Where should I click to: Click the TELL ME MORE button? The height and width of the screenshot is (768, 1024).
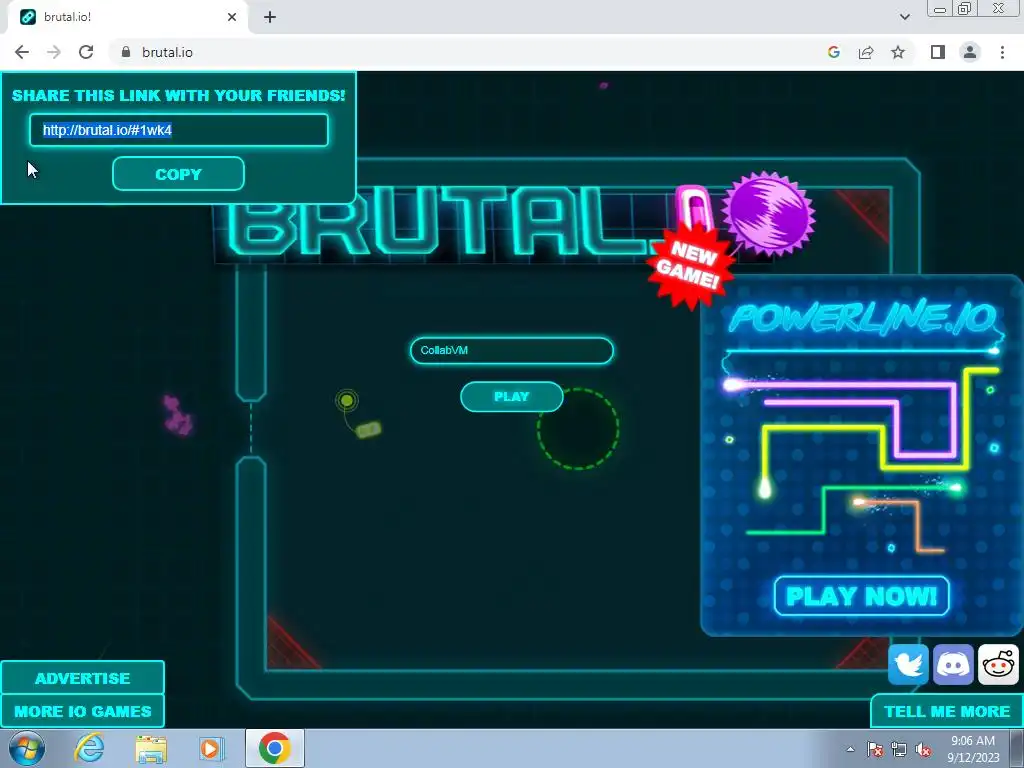947,711
